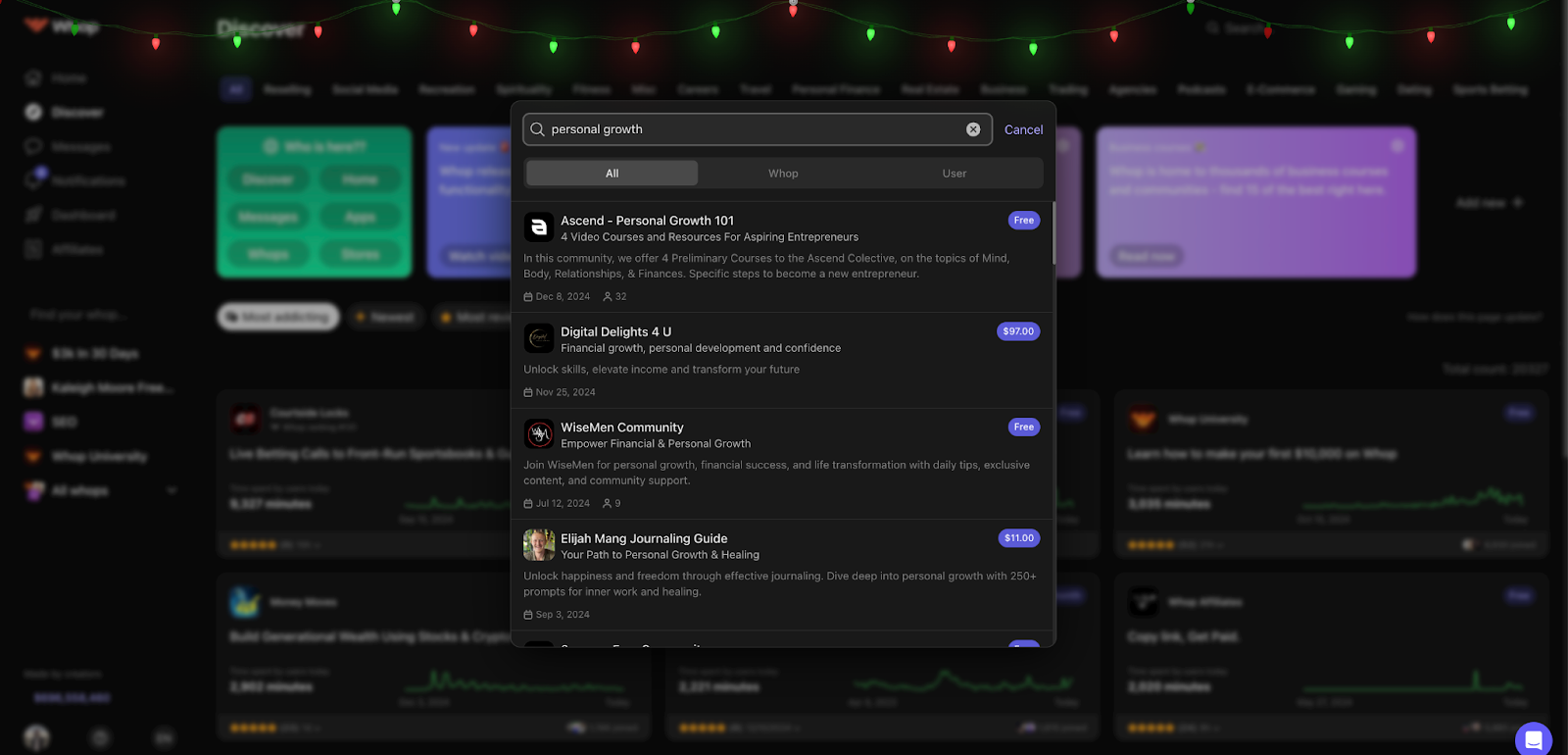Open the WiseMen Community result
Viewport: 1568px width, 755px height.
pos(782,464)
